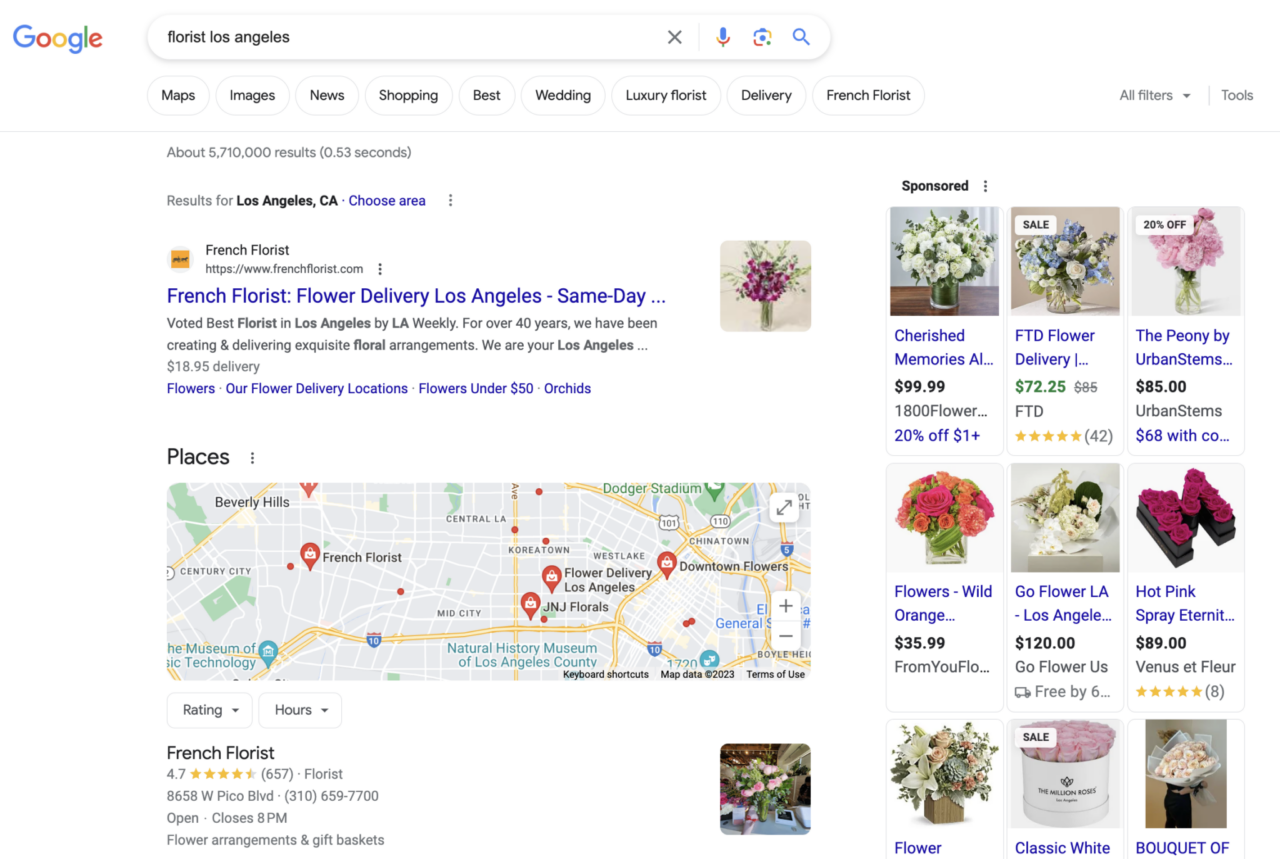Open Keyboard shortcuts on map
1280x859 pixels.
tap(606, 674)
